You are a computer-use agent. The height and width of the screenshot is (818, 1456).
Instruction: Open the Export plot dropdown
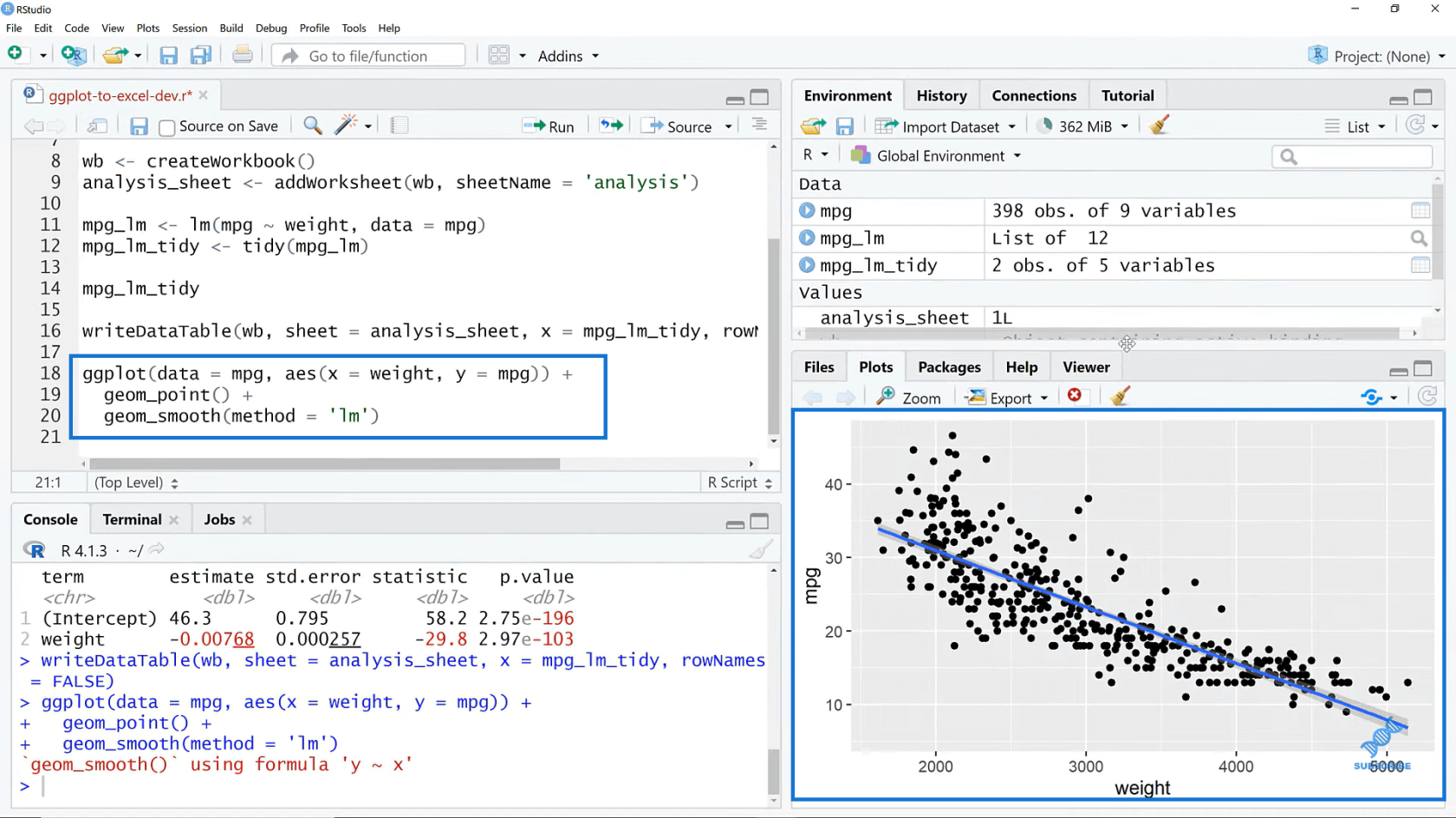click(1007, 397)
